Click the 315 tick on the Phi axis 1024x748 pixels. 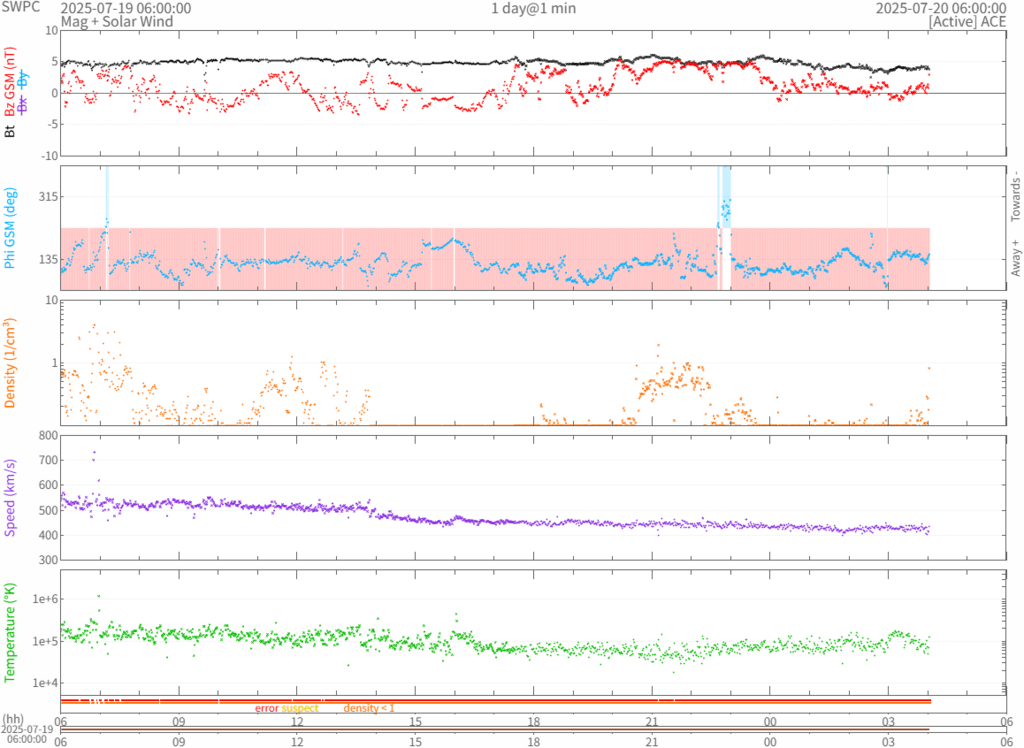click(46, 197)
